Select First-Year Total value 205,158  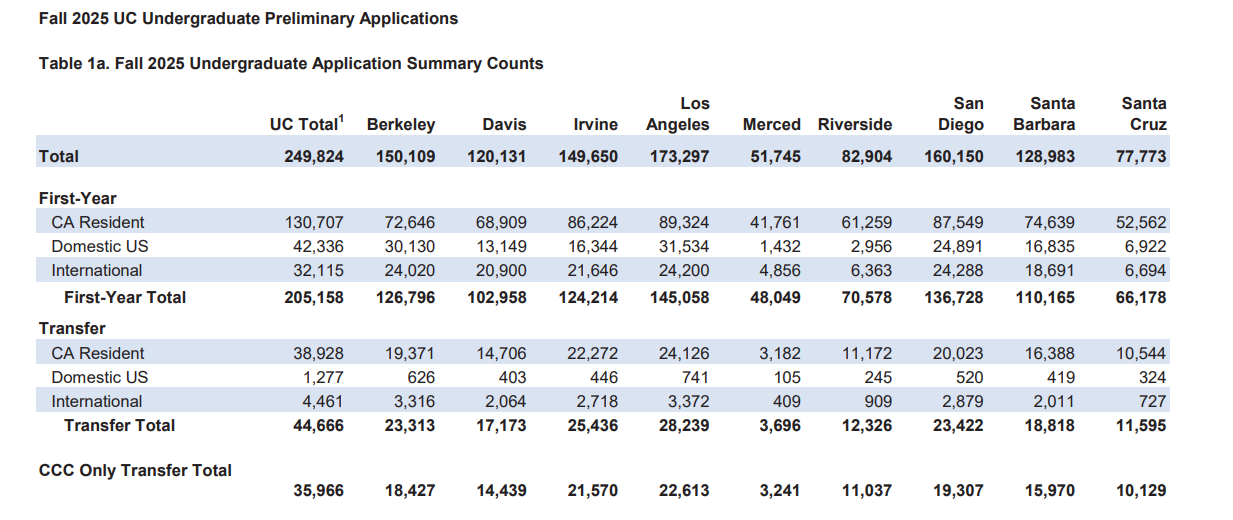coord(314,297)
